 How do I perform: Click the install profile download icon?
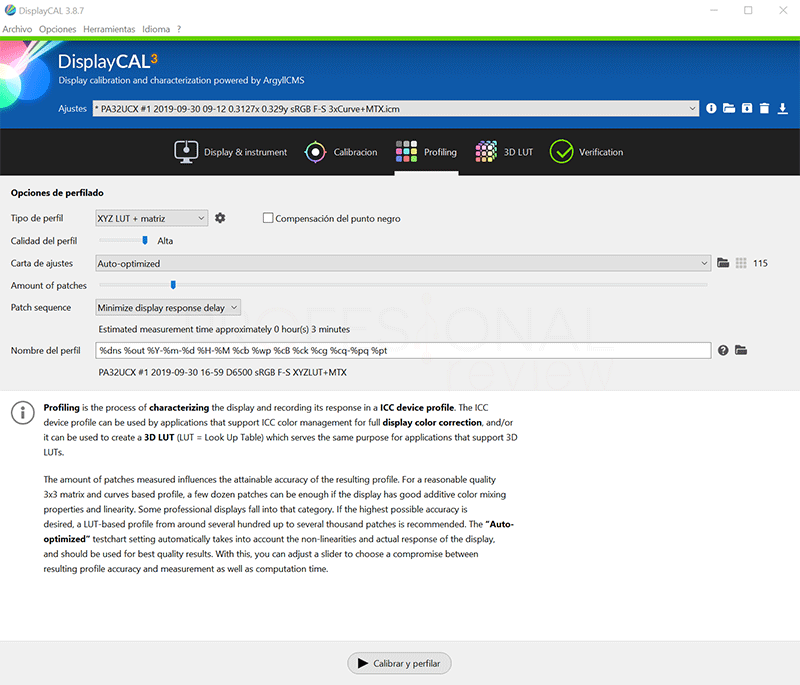(783, 108)
